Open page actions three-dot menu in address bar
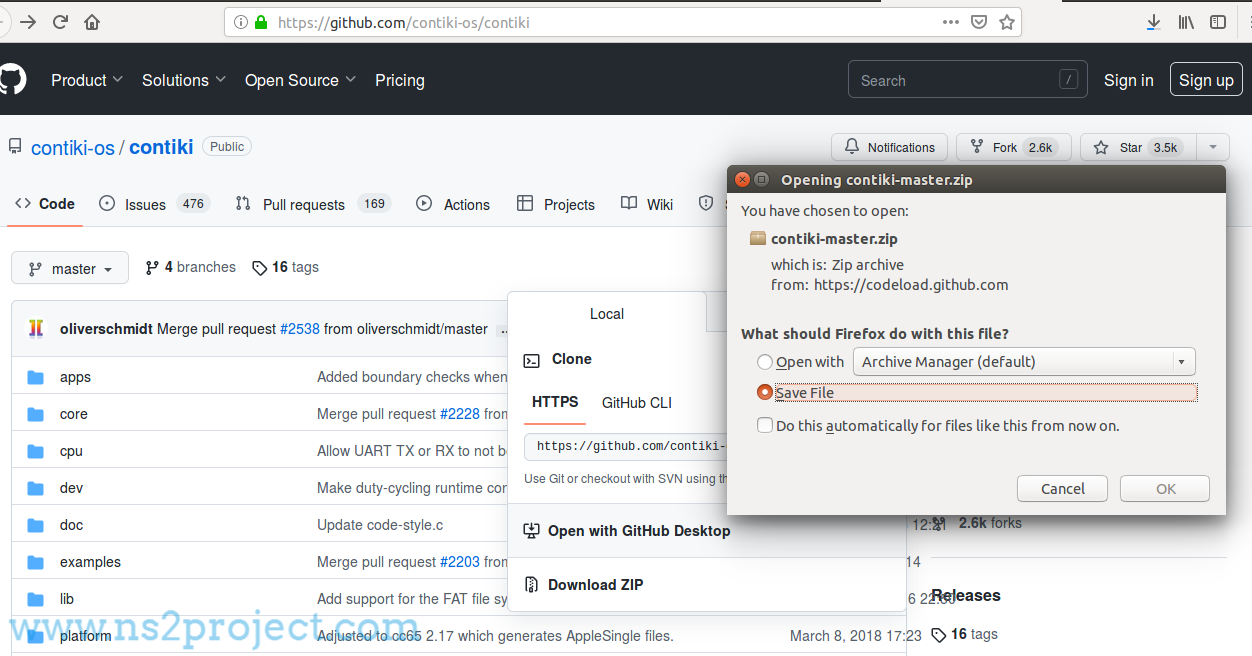This screenshot has height=656, width=1252. tap(950, 21)
